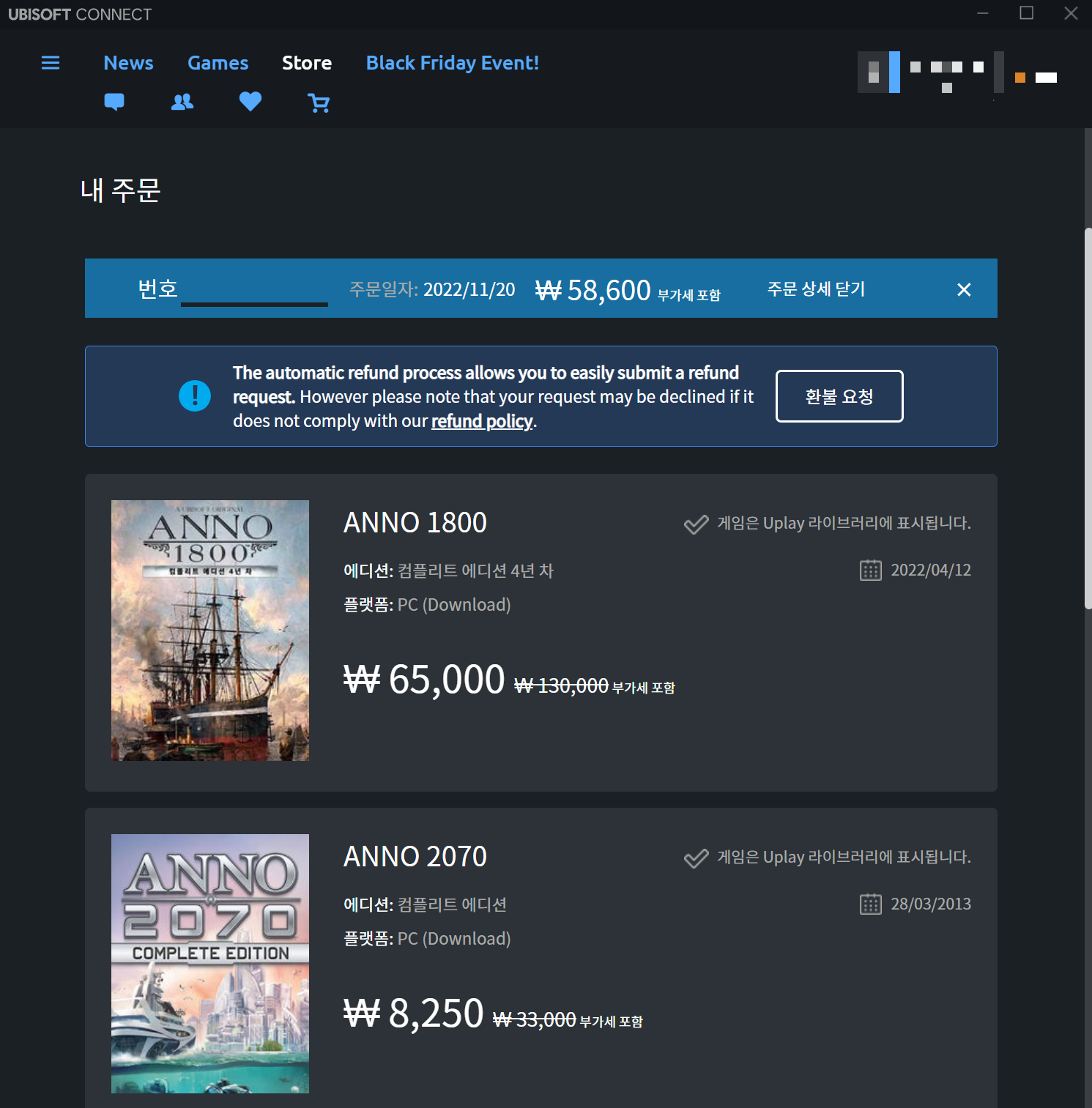Click the ₩ 65,000 price

tap(425, 680)
